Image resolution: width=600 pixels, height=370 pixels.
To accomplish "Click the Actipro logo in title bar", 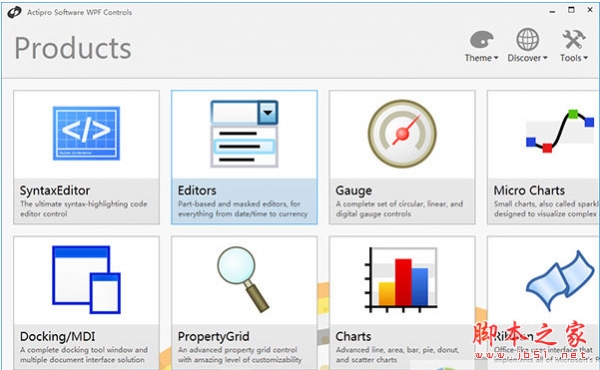I will 14,12.
